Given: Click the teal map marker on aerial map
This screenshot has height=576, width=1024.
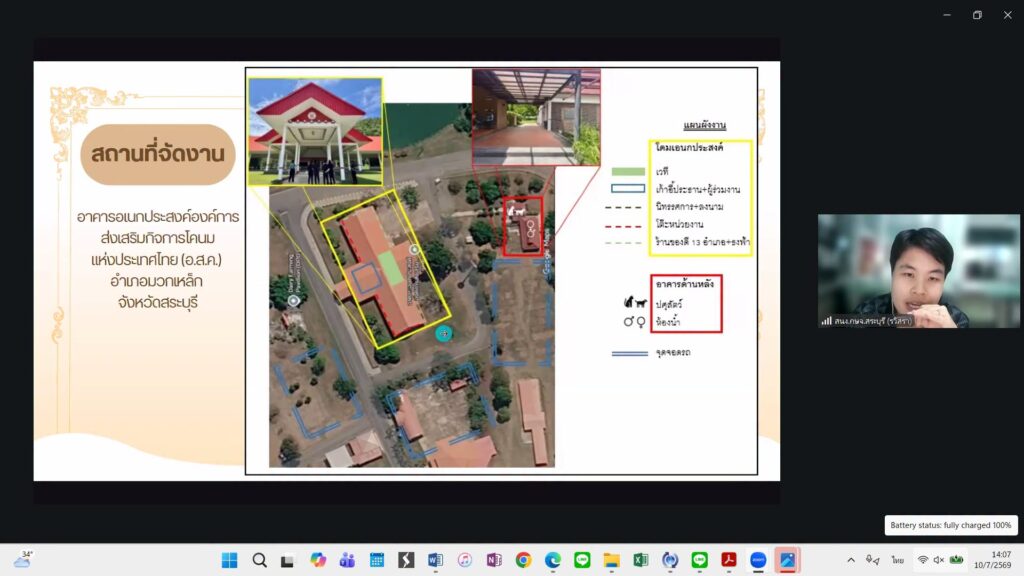Looking at the screenshot, I should point(444,333).
